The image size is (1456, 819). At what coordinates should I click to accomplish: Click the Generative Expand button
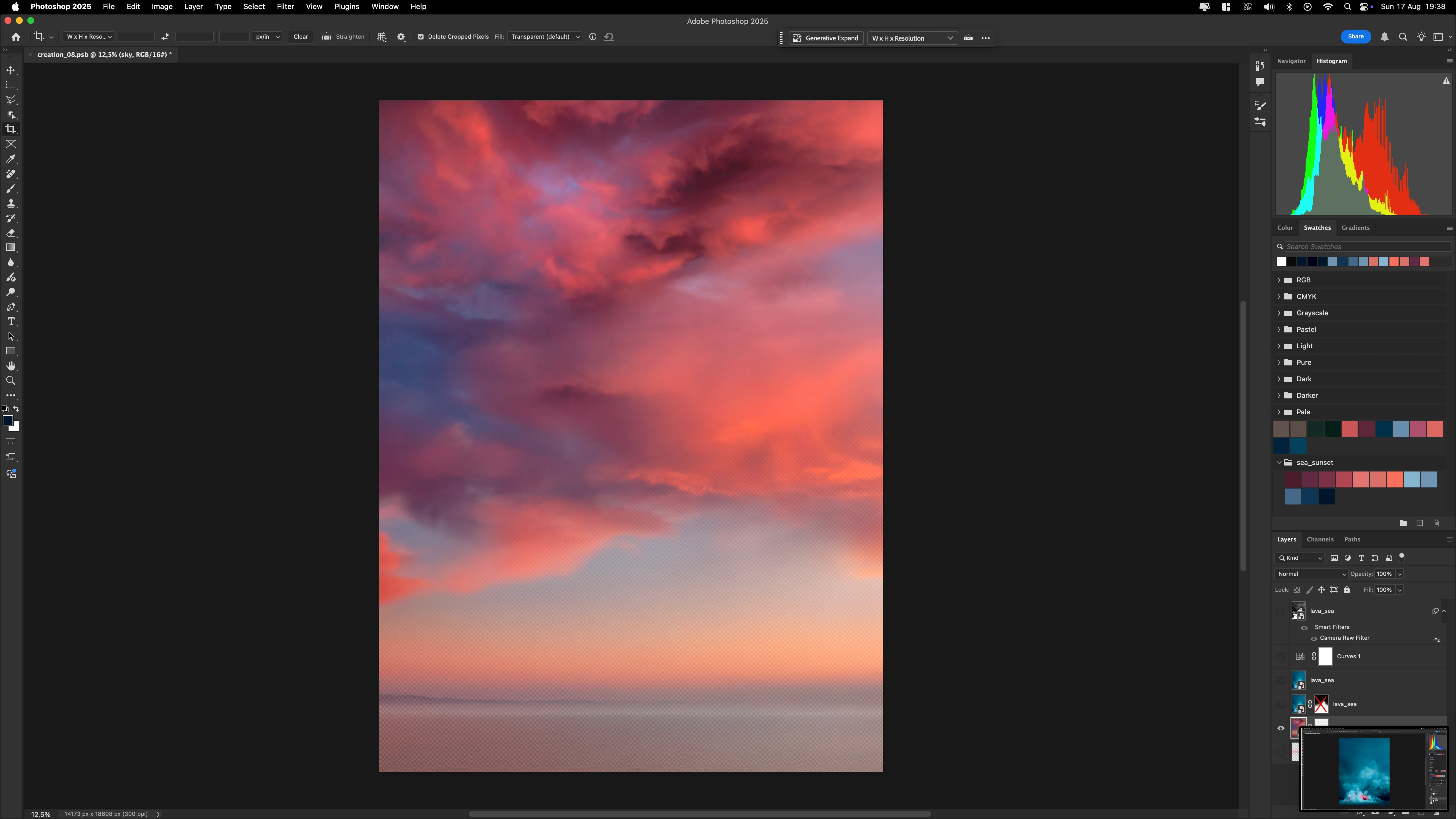pos(826,38)
